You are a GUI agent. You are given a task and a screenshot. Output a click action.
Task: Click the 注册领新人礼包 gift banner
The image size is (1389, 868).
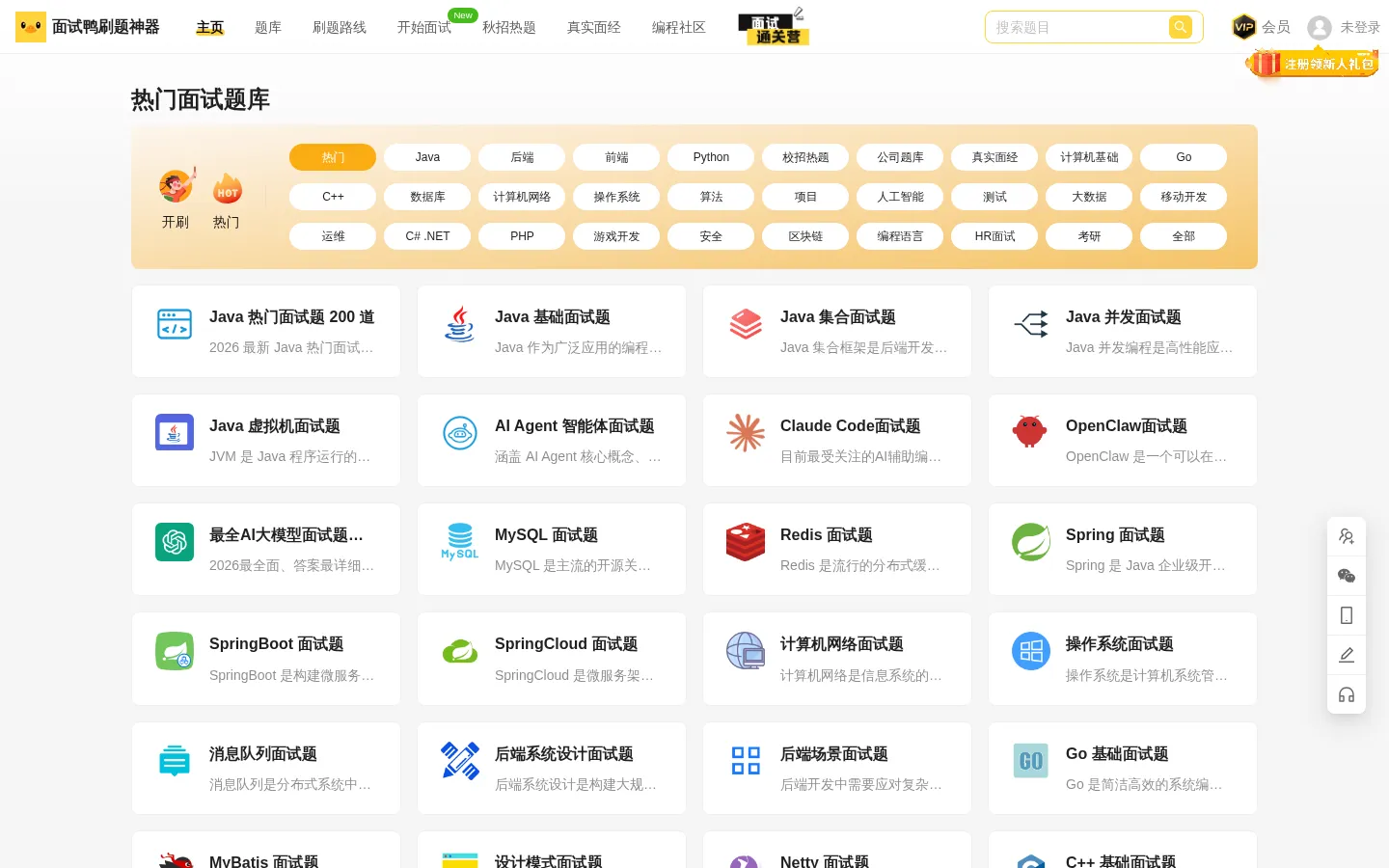coord(1314,64)
